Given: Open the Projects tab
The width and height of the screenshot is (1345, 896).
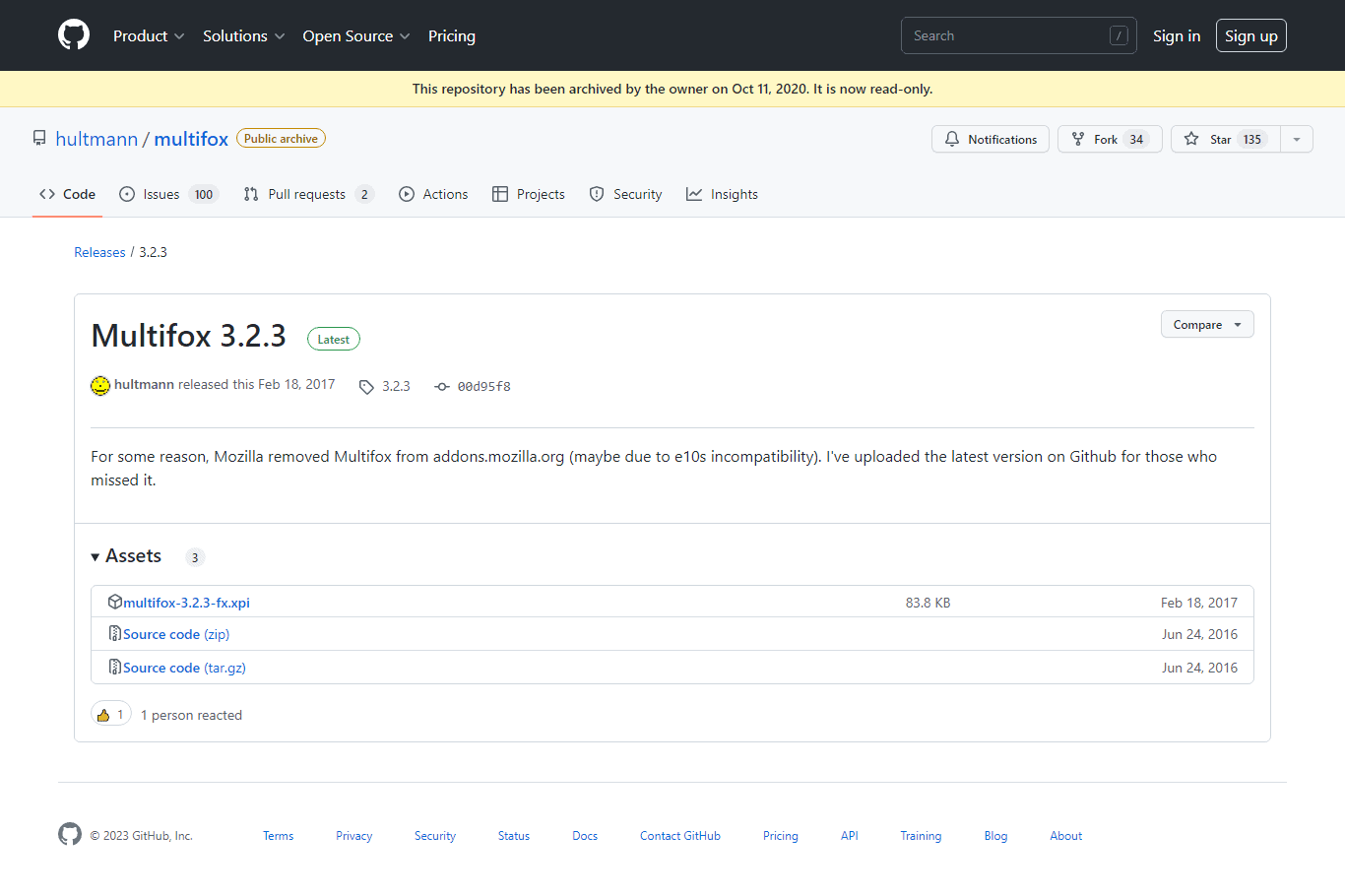Looking at the screenshot, I should [529, 194].
